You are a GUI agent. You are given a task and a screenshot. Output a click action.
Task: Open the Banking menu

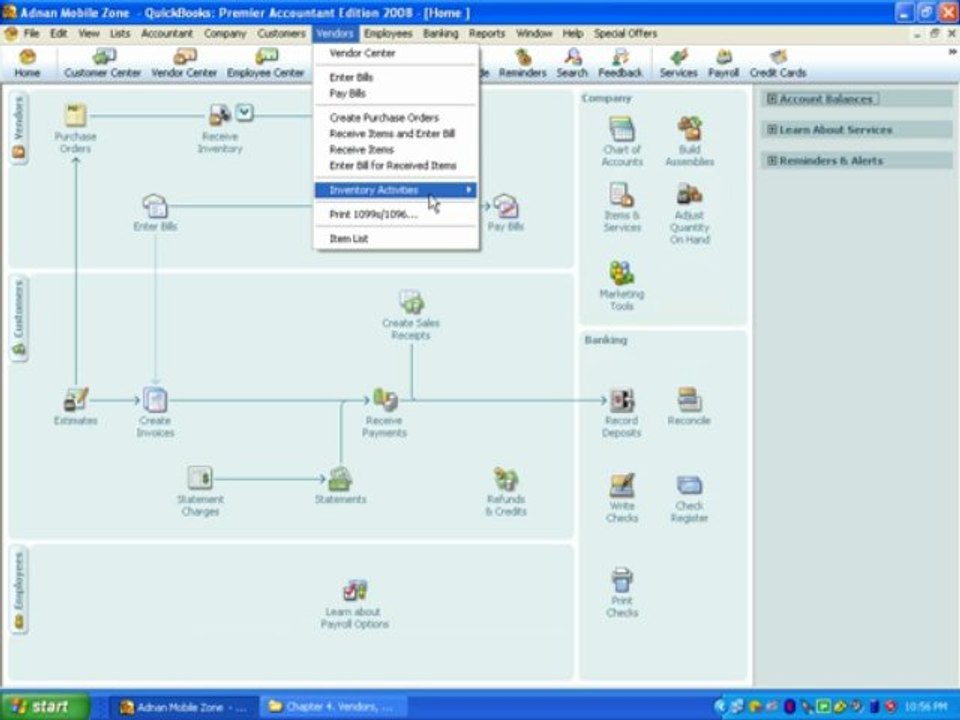tap(440, 34)
